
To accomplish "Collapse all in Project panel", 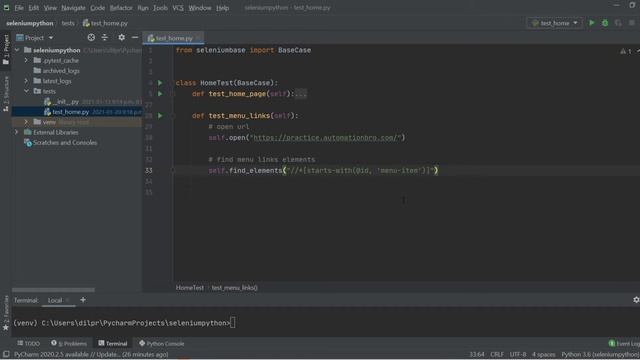I will pos(104,38).
